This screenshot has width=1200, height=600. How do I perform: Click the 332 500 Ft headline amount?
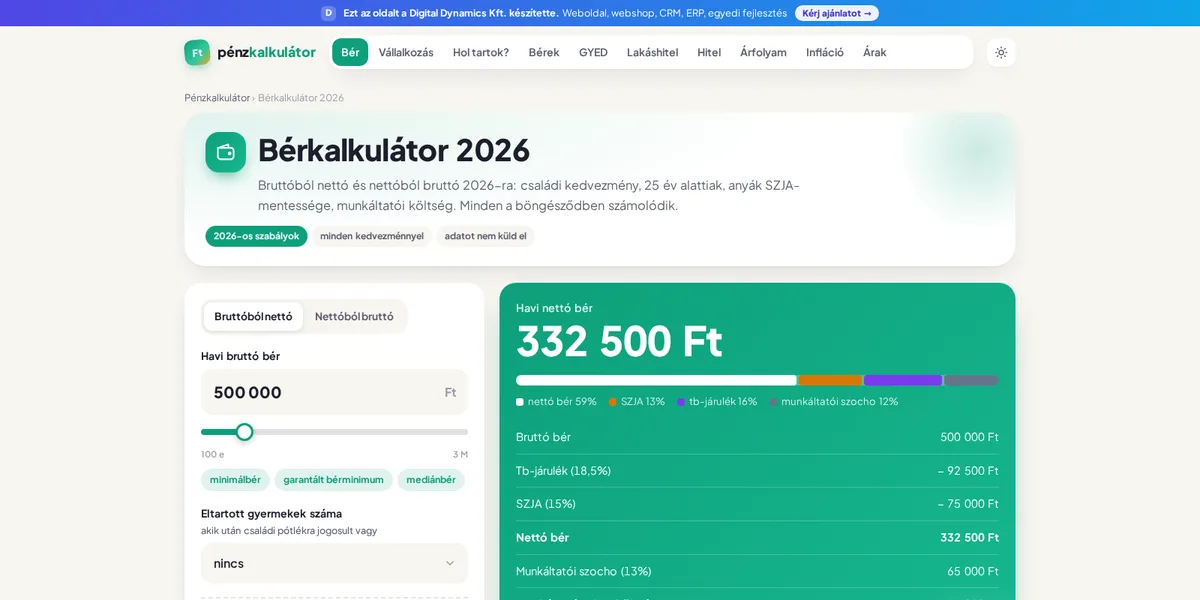pos(619,342)
